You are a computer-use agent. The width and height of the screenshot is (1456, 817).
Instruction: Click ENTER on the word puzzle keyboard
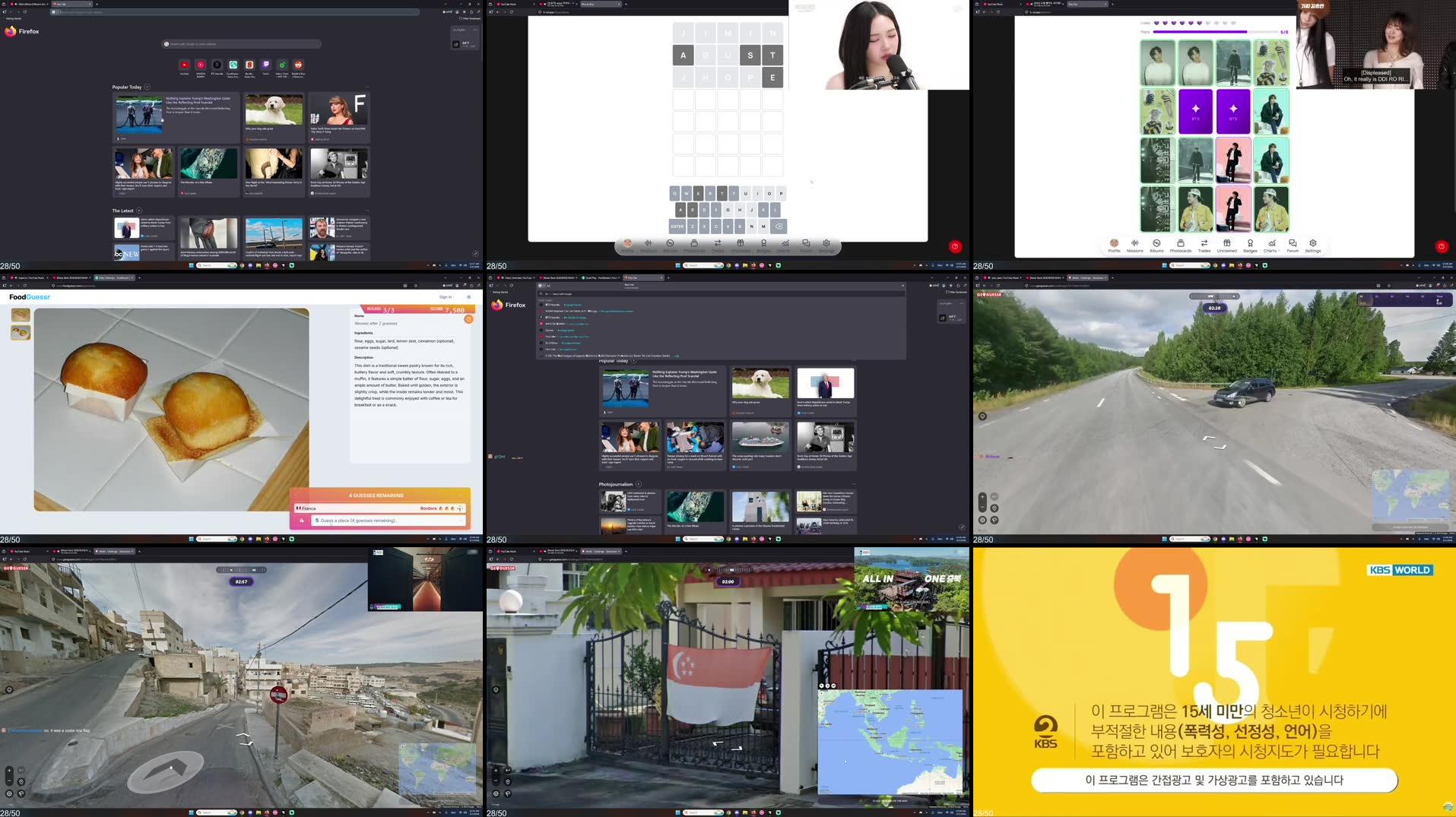(x=677, y=226)
